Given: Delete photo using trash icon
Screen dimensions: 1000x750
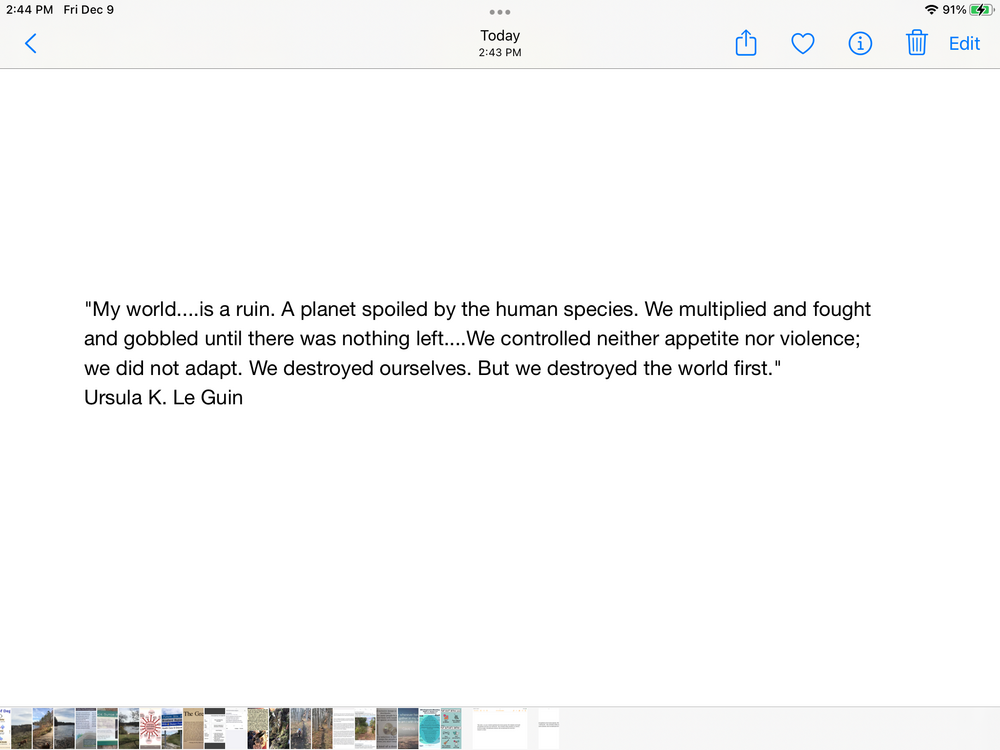Looking at the screenshot, I should click(x=917, y=43).
